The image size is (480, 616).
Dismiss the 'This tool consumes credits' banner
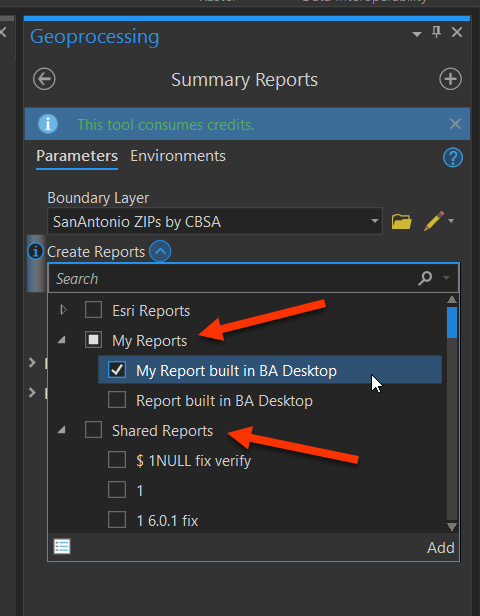455,124
